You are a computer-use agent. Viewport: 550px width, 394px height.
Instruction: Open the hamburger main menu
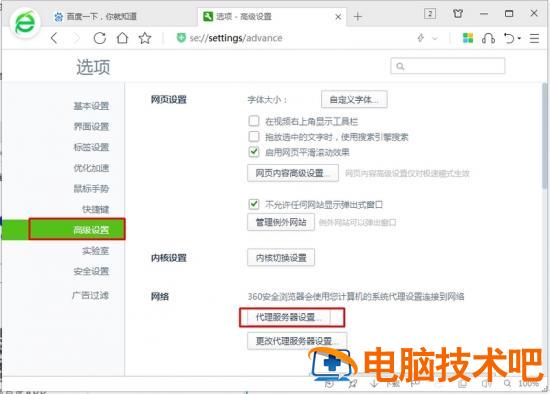tap(534, 38)
